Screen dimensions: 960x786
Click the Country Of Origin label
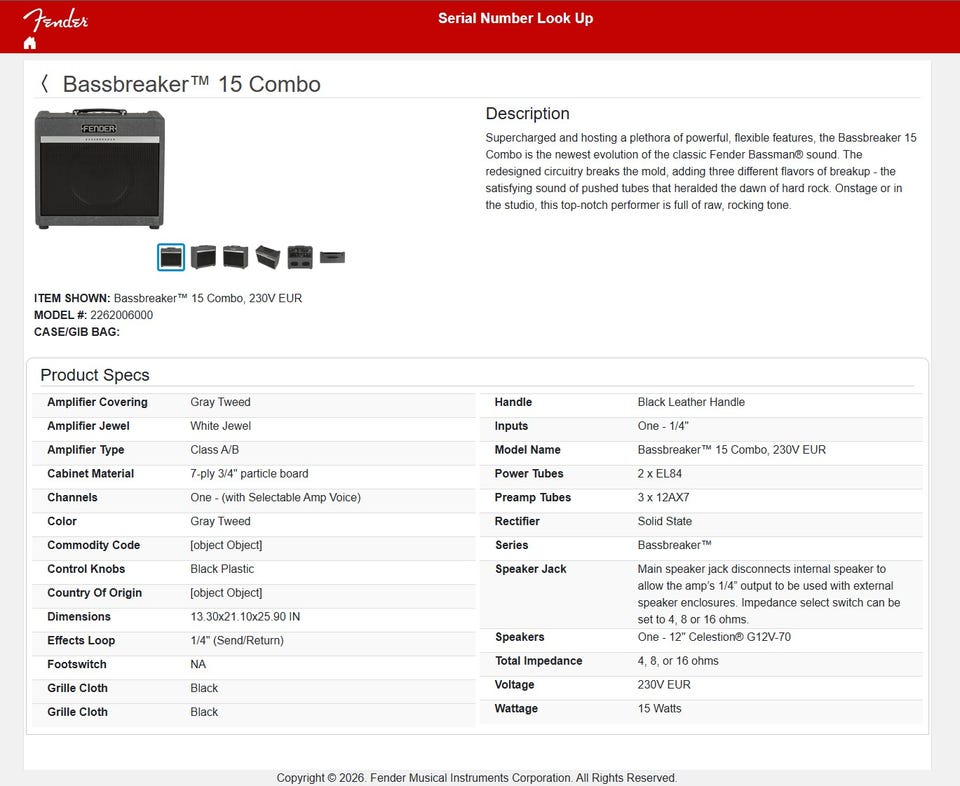pos(94,593)
